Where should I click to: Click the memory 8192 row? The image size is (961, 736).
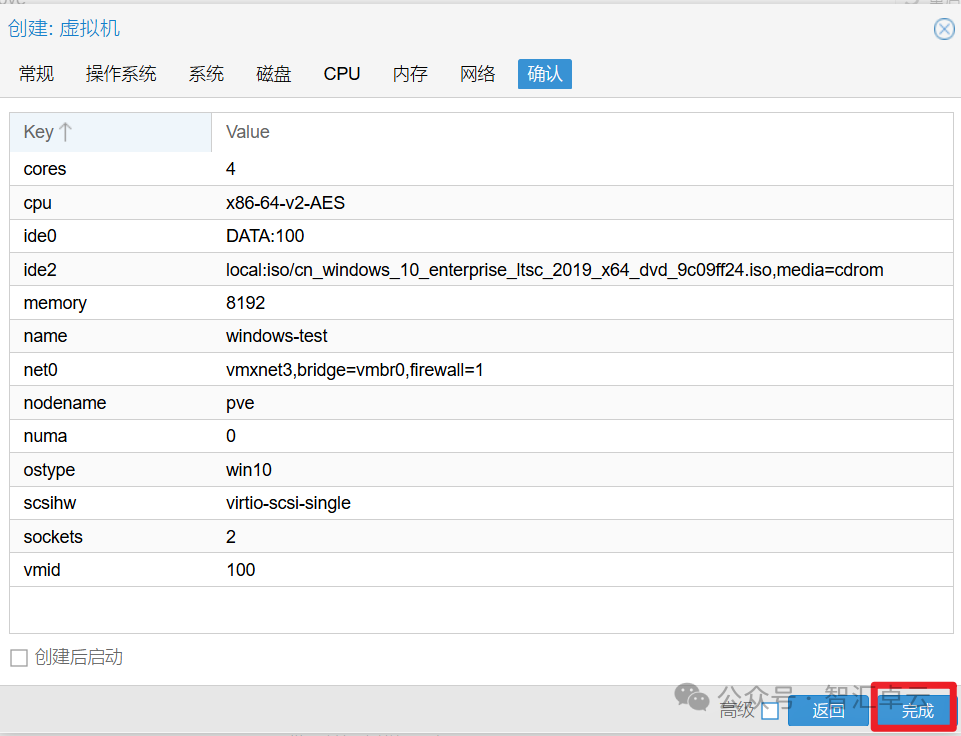[480, 303]
